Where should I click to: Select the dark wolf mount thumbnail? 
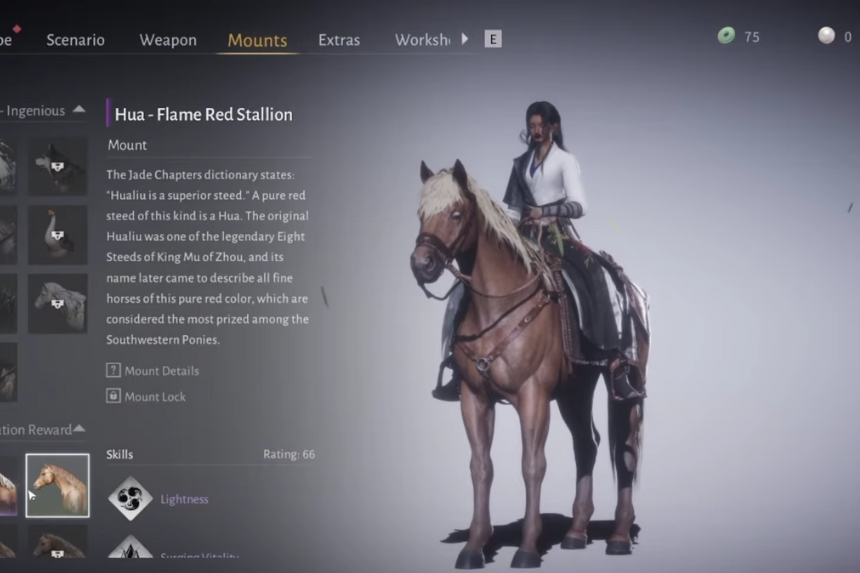pos(58,166)
